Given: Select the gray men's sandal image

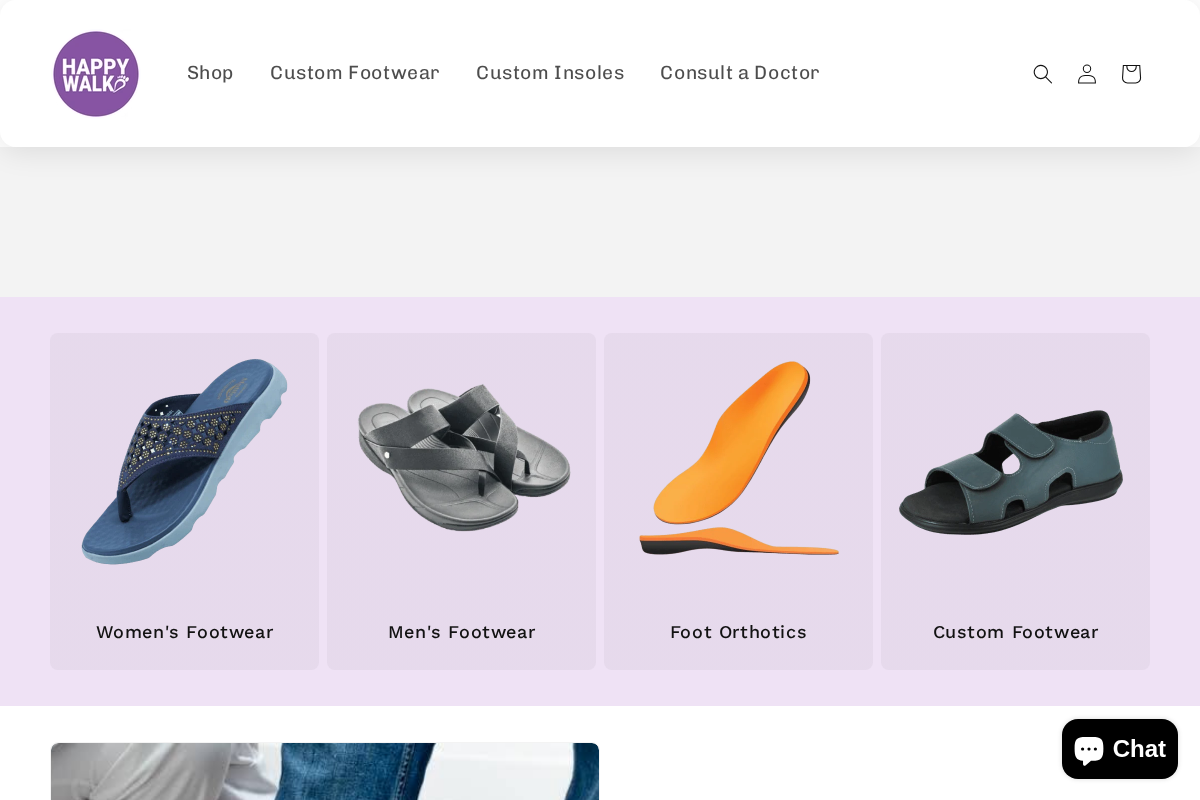Looking at the screenshot, I should pyautogui.click(x=461, y=460).
